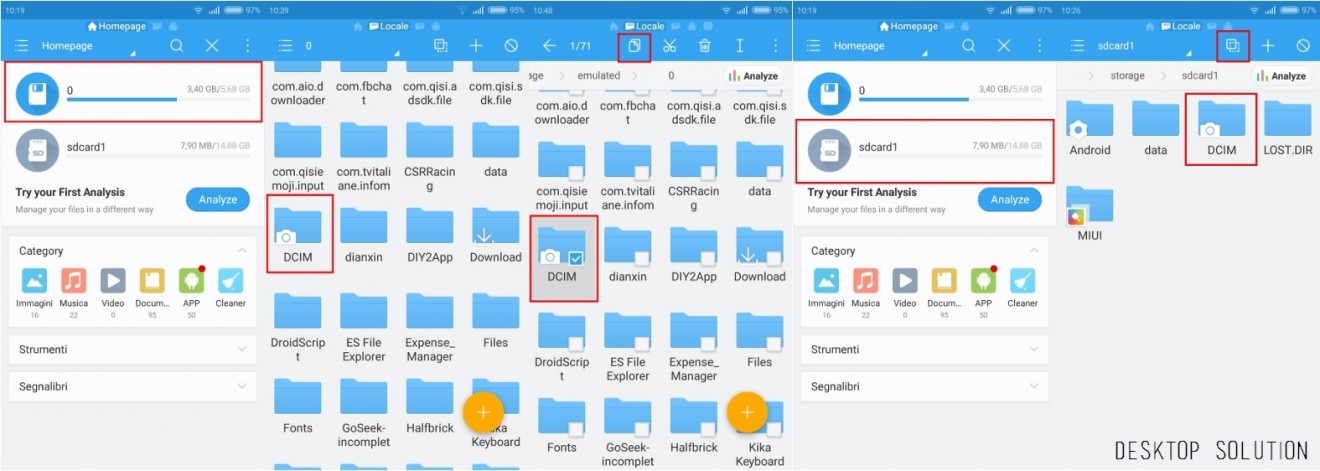Collapse Category section on left Homepage screen
This screenshot has width=1320, height=471.
(241, 250)
